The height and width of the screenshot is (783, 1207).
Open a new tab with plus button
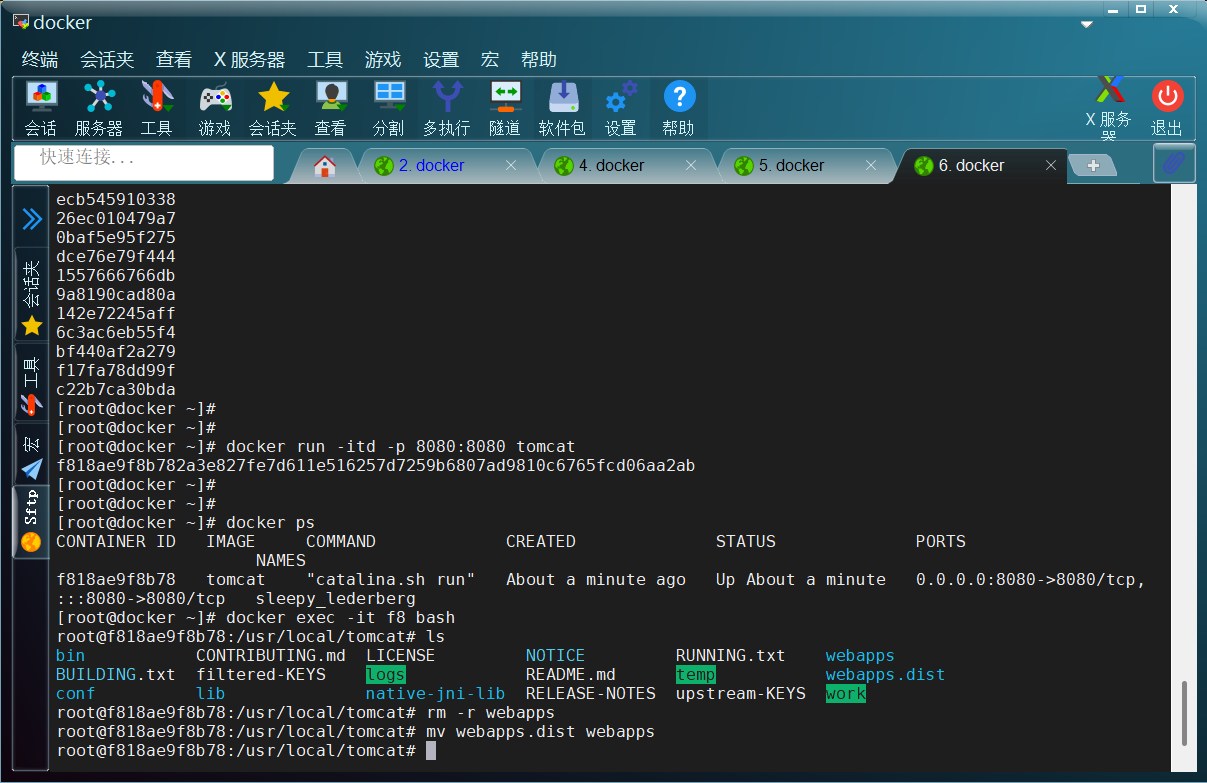[1093, 166]
